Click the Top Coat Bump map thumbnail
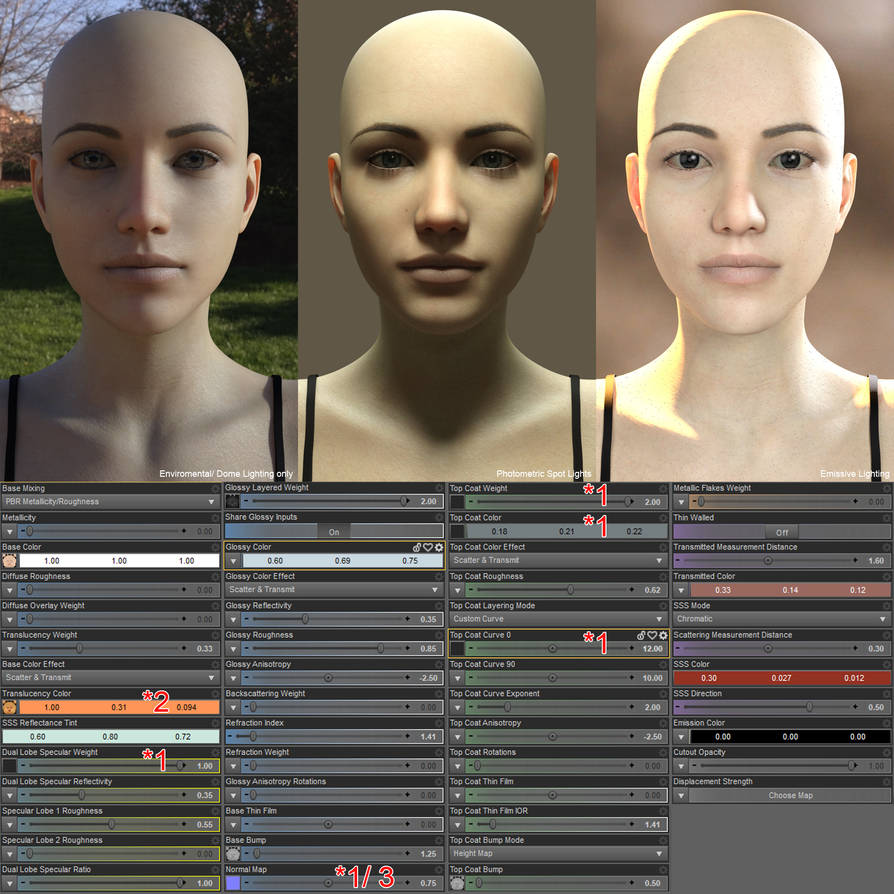 457,883
